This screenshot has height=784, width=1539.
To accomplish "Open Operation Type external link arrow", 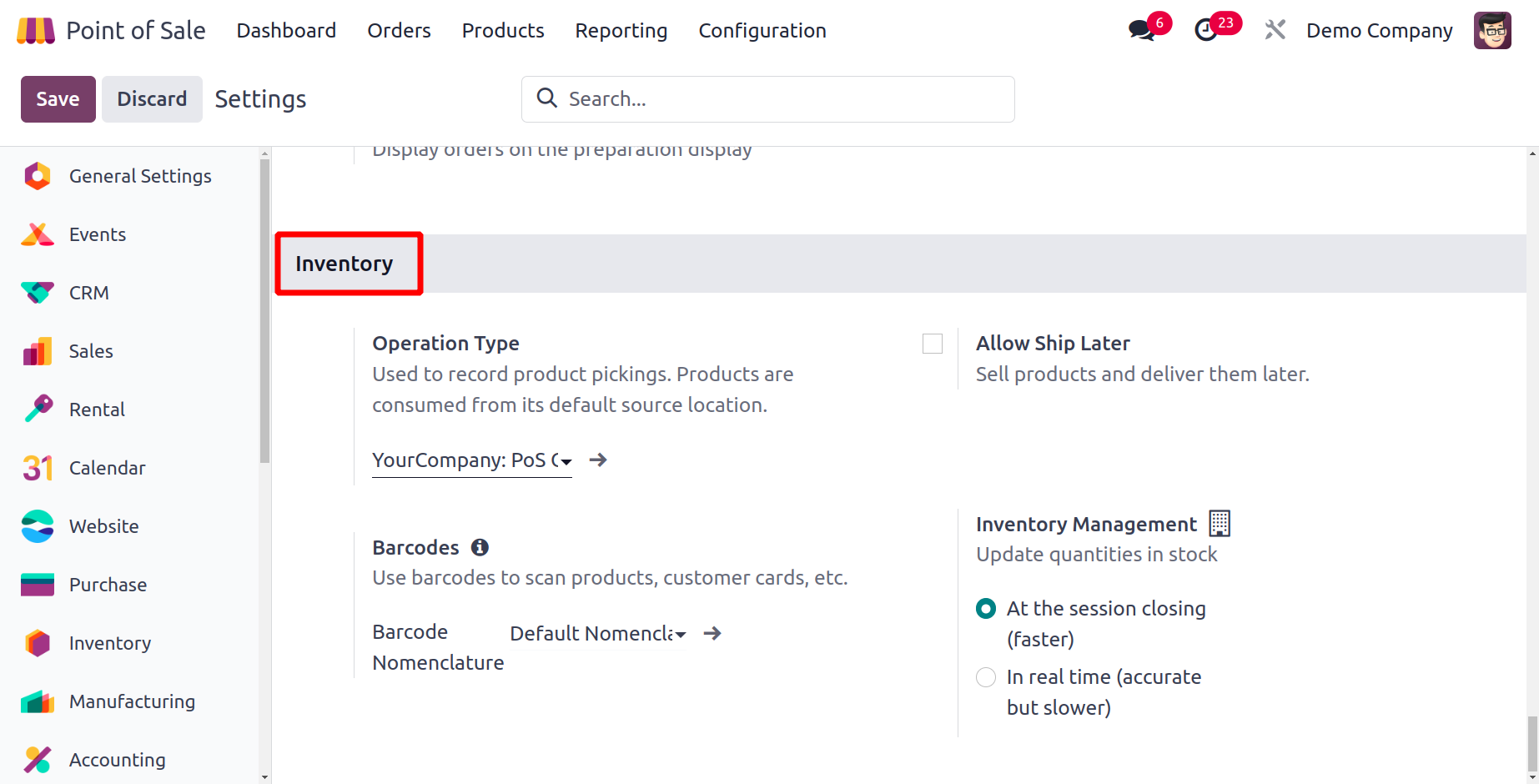I will pyautogui.click(x=598, y=460).
